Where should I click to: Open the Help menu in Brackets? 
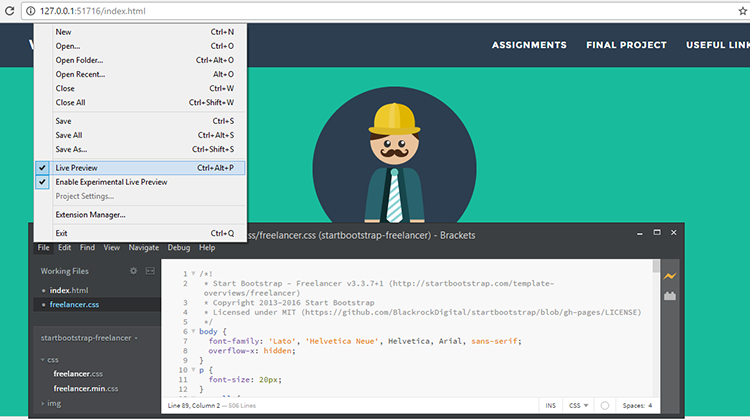pos(207,247)
